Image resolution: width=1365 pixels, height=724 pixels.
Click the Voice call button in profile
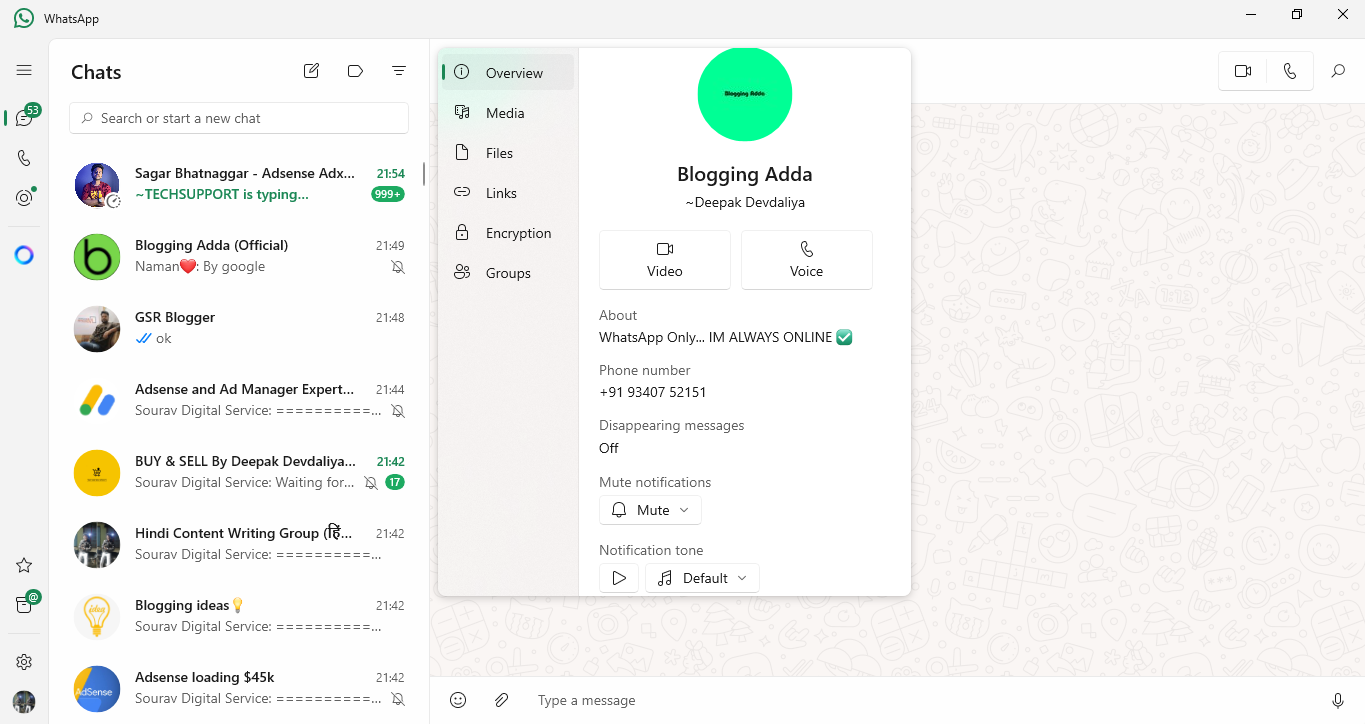pos(807,260)
